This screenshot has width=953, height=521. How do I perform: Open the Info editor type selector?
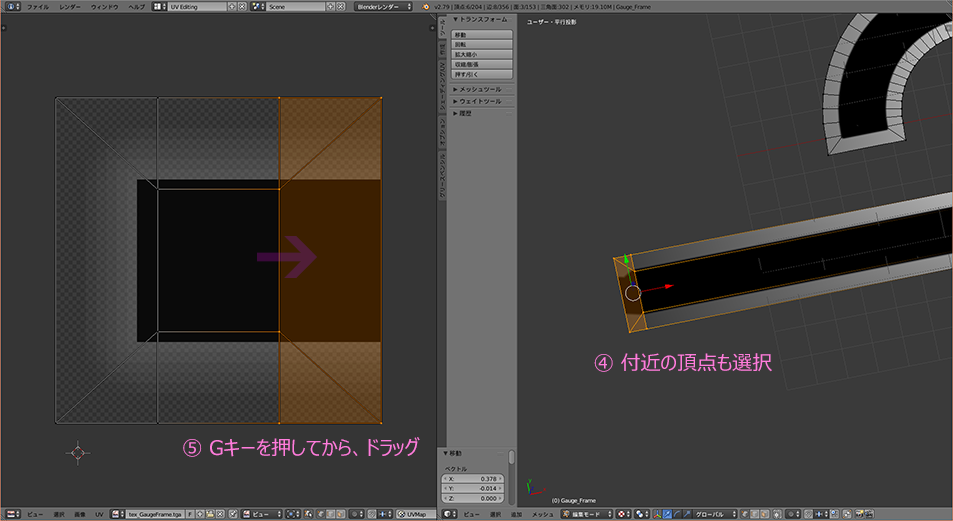13,7
